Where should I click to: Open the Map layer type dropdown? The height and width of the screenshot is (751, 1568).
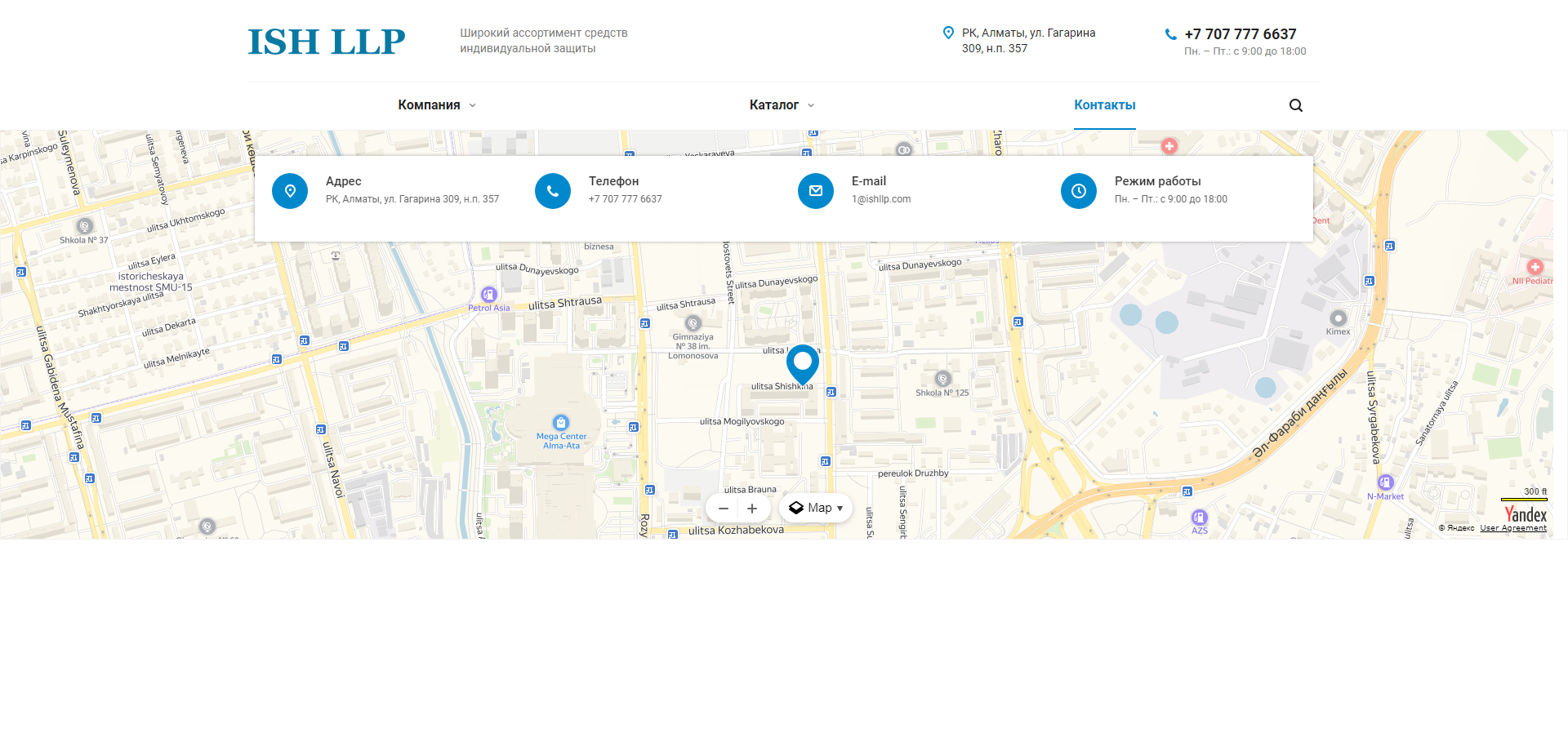click(x=816, y=508)
